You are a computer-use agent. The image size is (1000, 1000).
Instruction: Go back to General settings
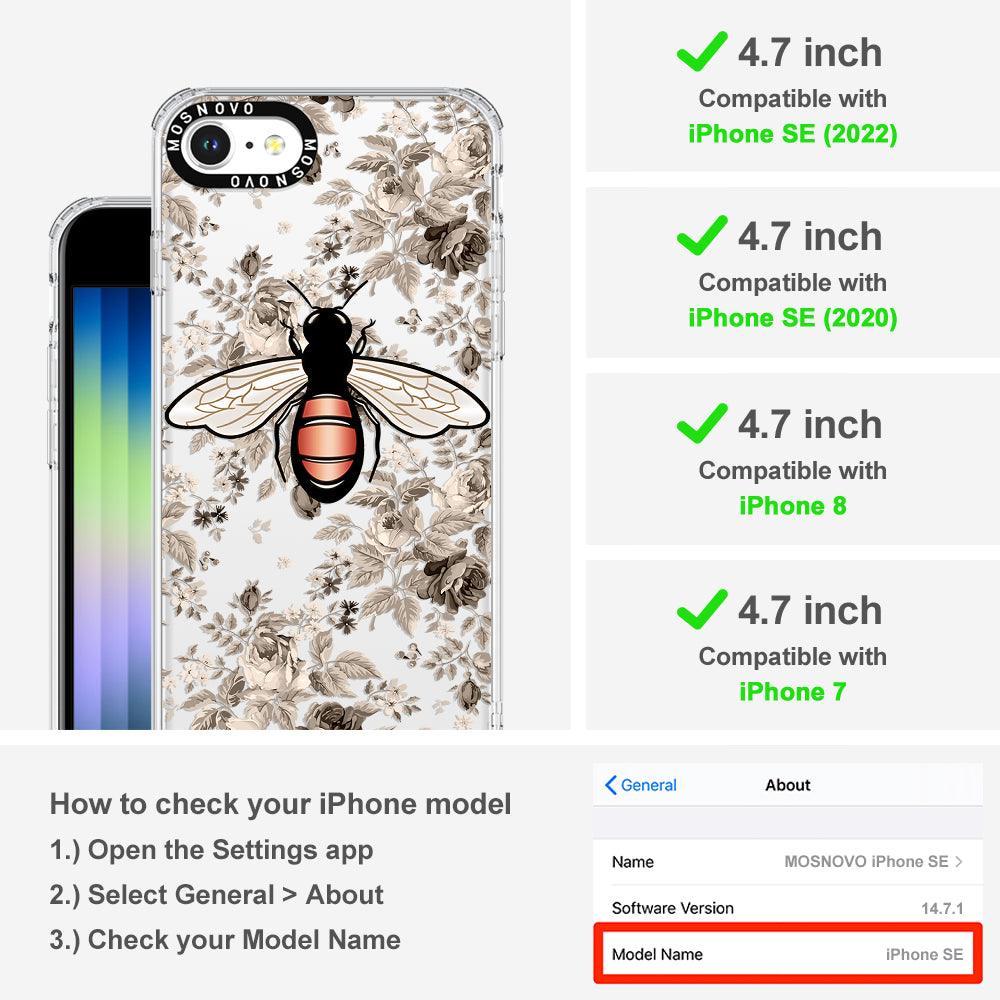641,785
